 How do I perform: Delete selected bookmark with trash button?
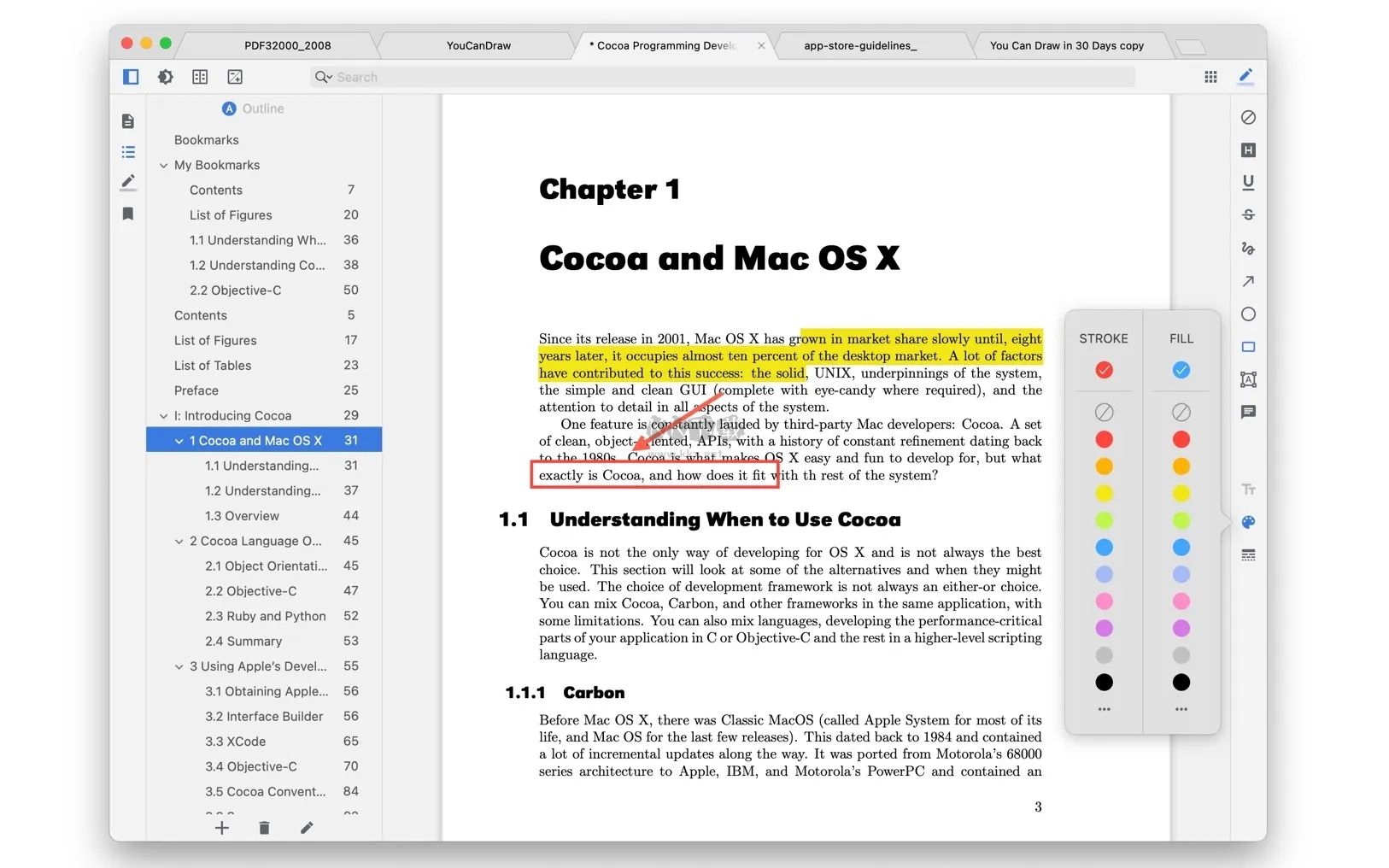click(264, 827)
